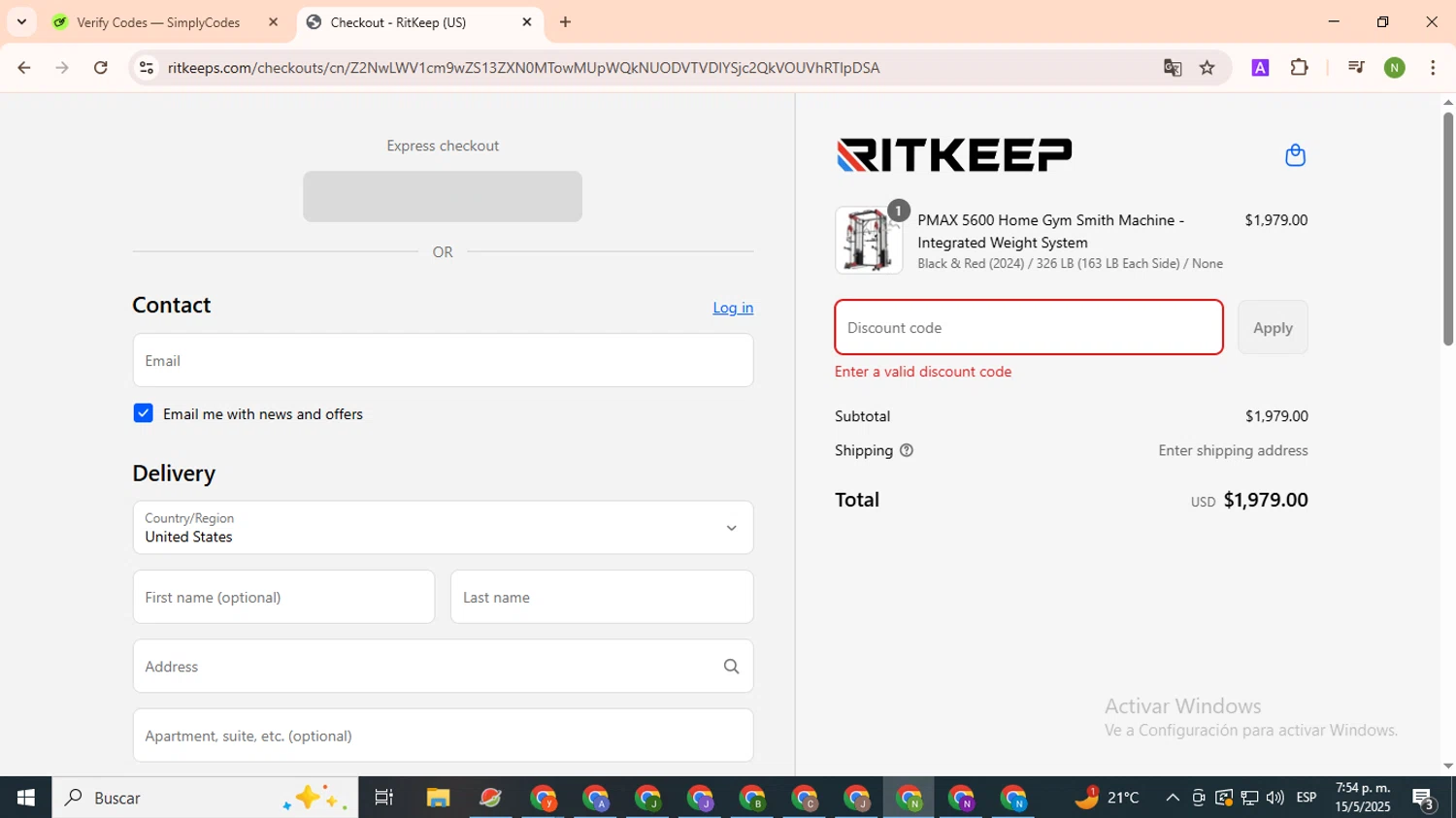1456x818 pixels.
Task: Switch to the Verify Codes — SimplyCodes tab
Action: pyautogui.click(x=158, y=22)
